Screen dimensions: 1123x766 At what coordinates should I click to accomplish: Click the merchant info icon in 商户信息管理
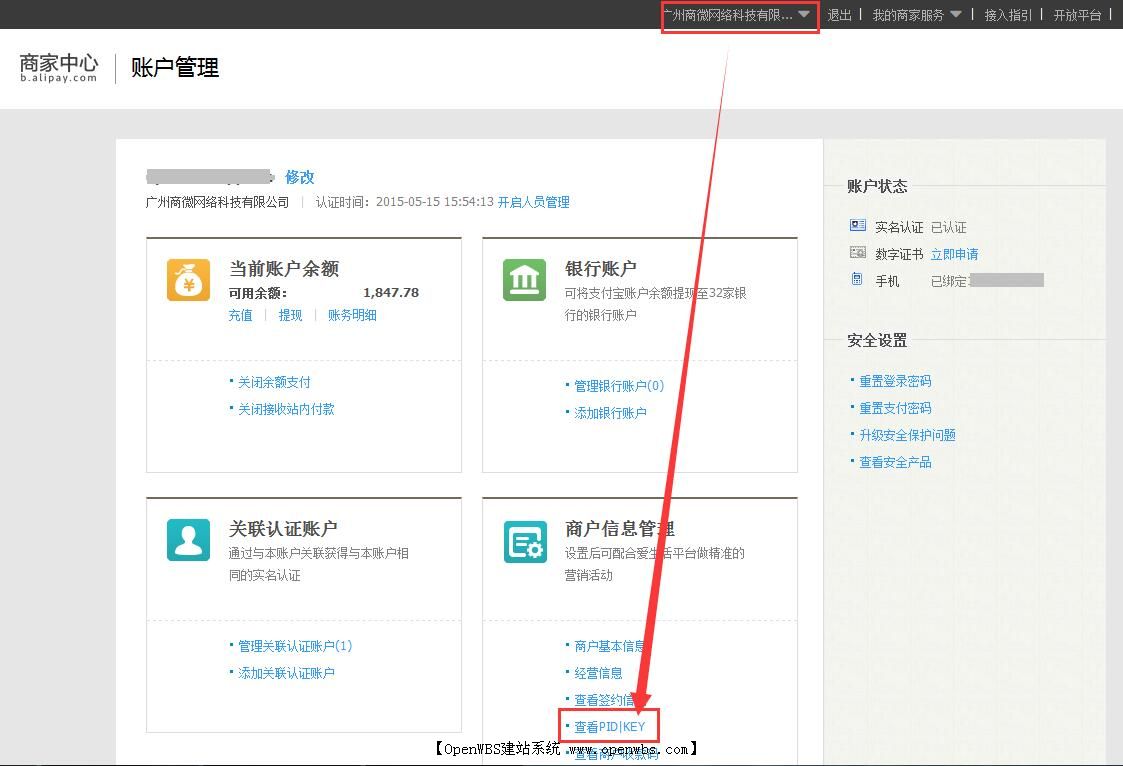click(524, 541)
